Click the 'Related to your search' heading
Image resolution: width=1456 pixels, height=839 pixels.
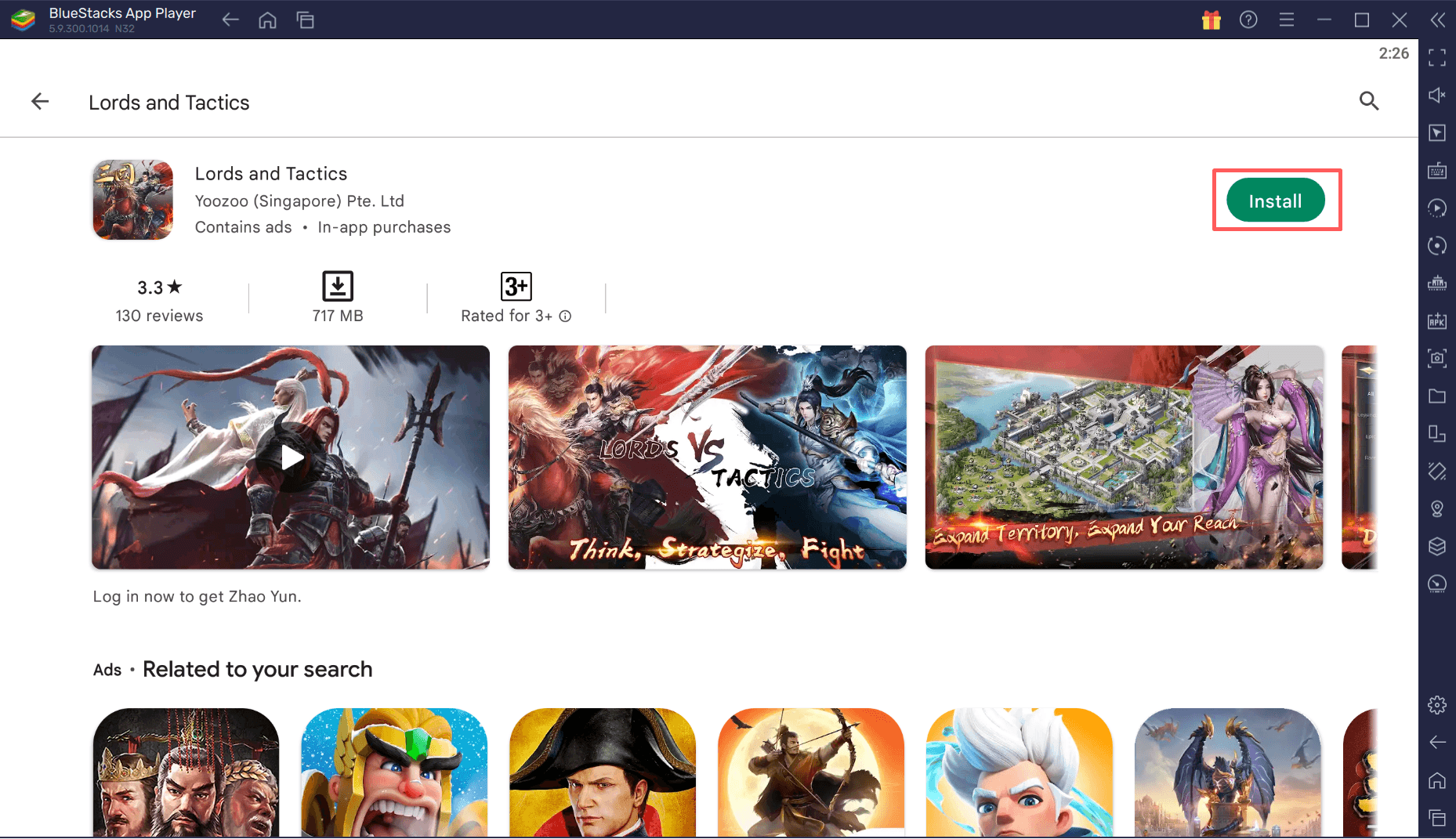click(257, 670)
